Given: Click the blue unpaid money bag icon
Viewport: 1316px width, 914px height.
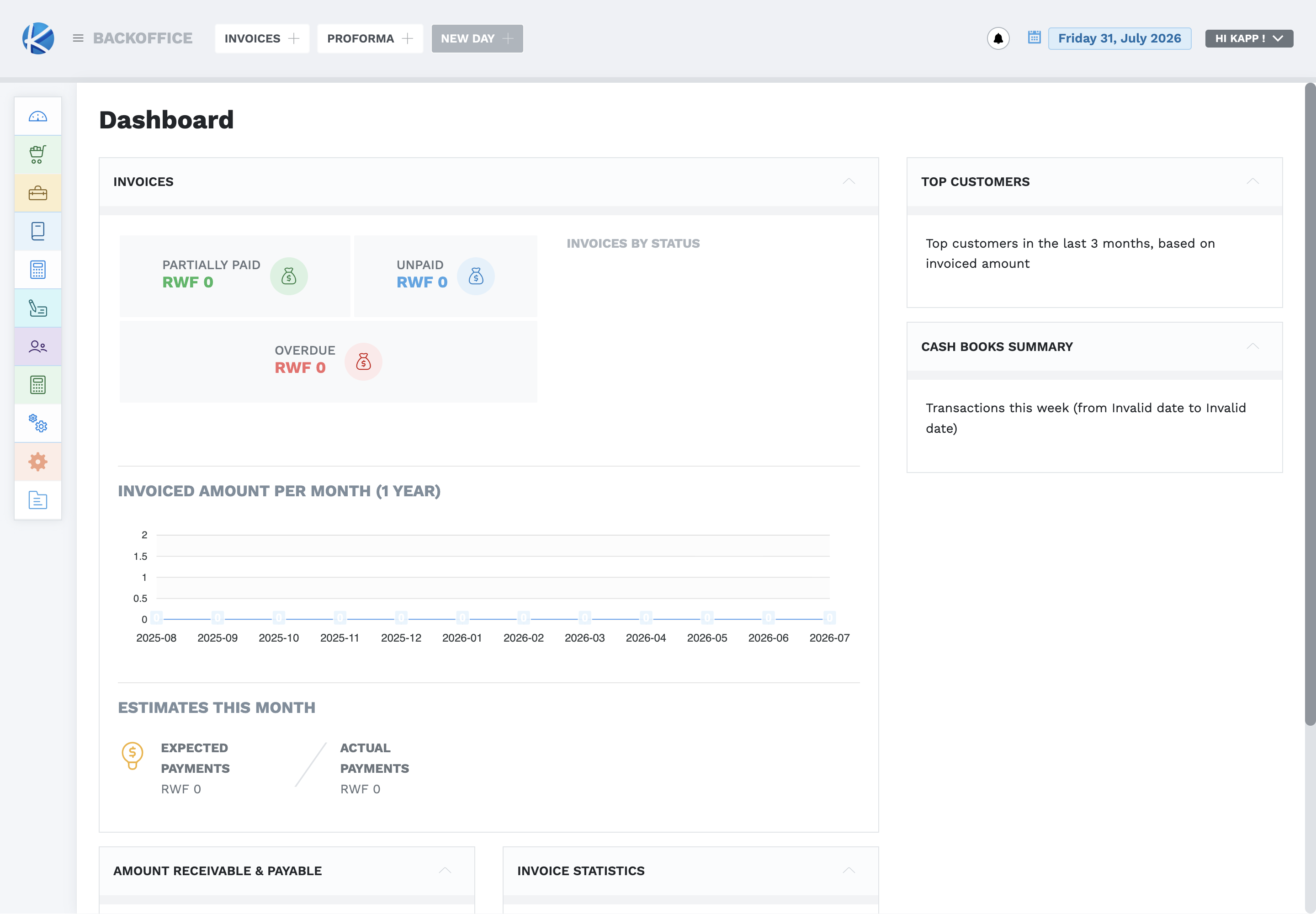Looking at the screenshot, I should coord(476,276).
